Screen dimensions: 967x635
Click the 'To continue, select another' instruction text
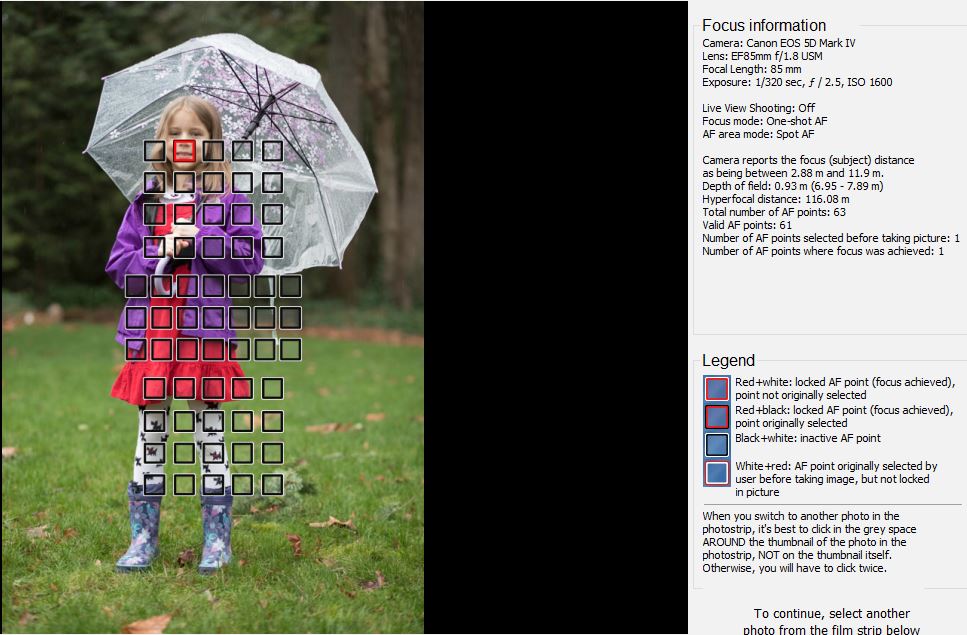point(831,613)
